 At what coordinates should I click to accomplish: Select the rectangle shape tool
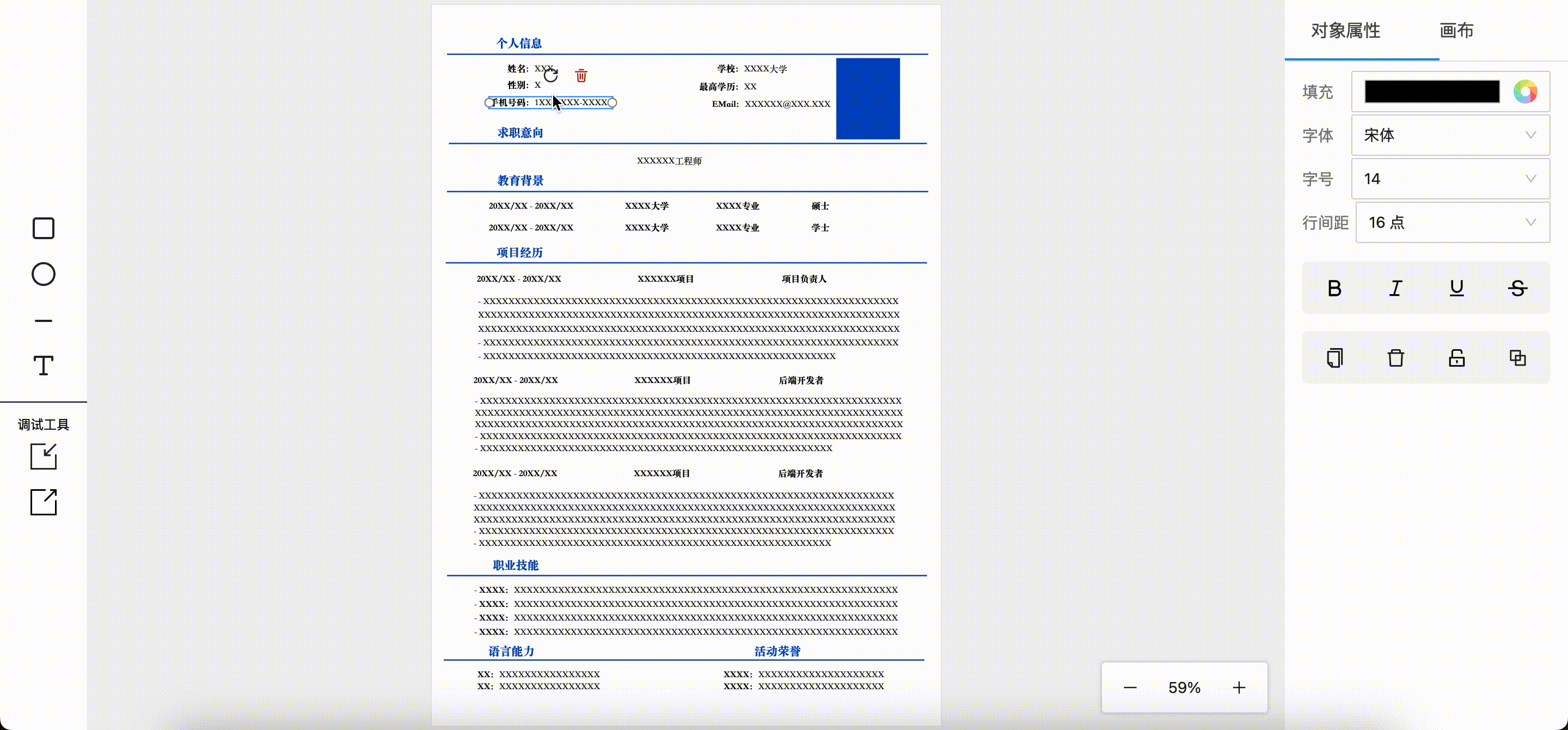[43, 228]
